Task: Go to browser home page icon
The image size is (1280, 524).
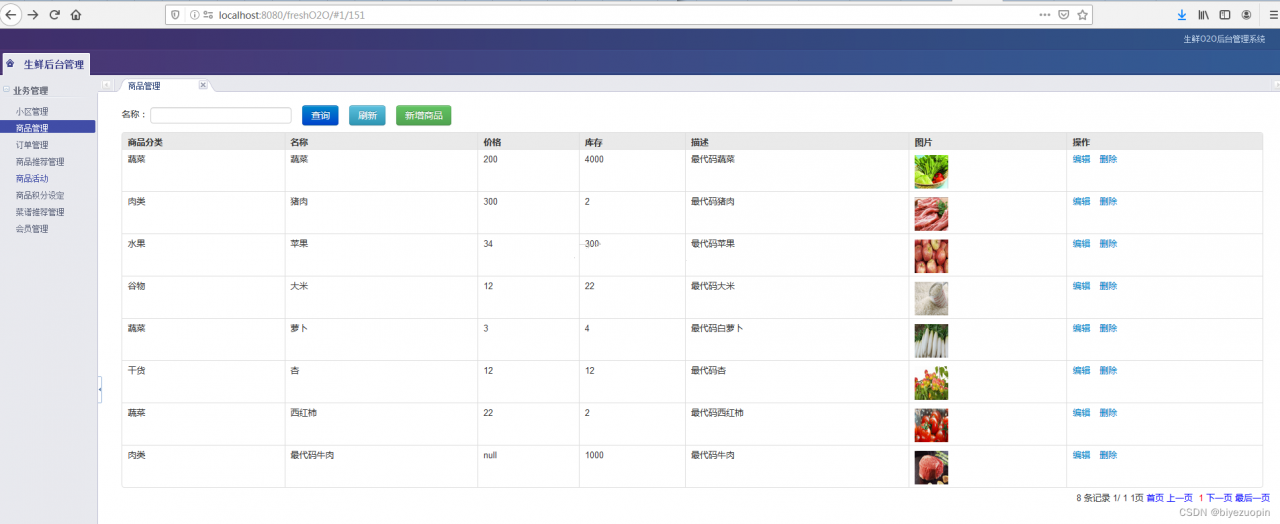Action: (x=76, y=15)
